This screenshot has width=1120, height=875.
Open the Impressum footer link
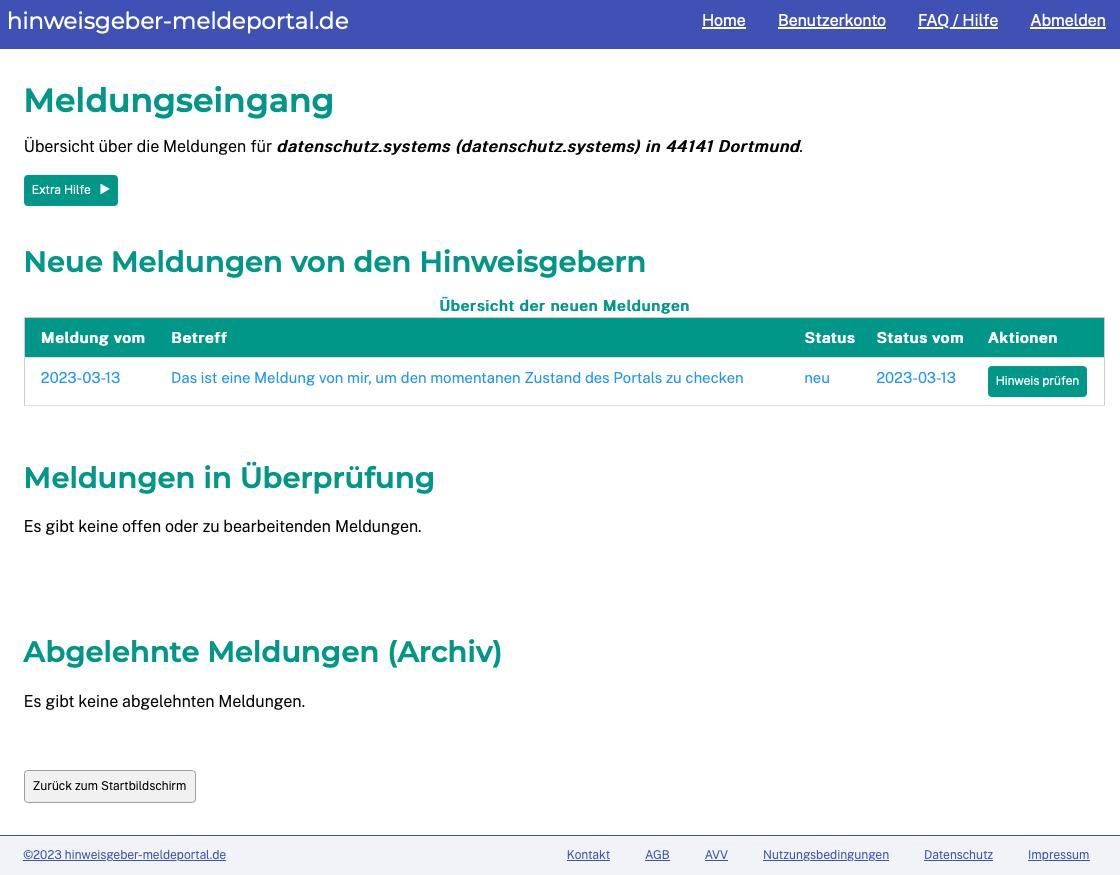(1058, 855)
